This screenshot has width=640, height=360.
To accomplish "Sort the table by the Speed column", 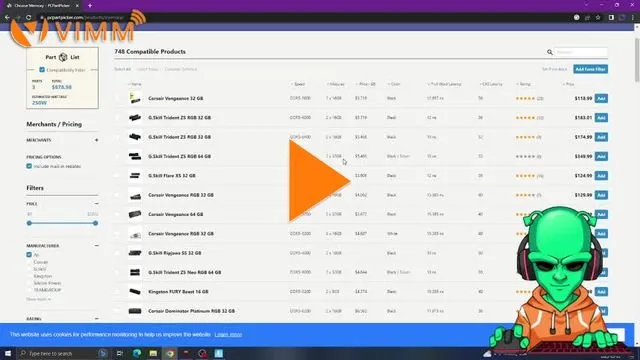I will point(298,84).
